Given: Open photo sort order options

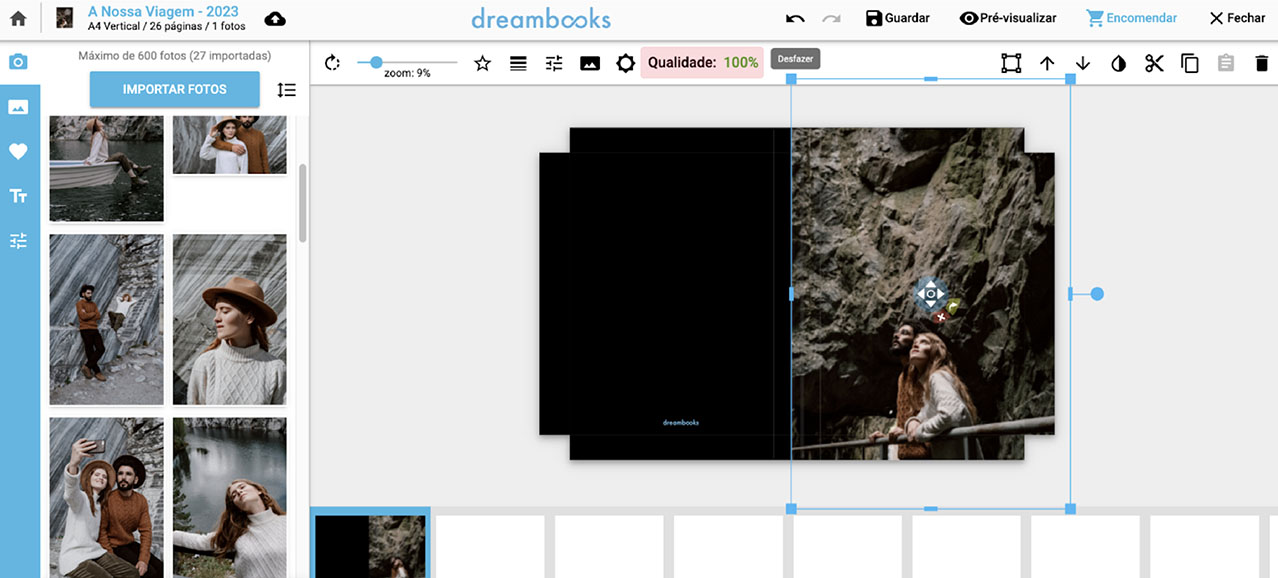Looking at the screenshot, I should click(287, 89).
